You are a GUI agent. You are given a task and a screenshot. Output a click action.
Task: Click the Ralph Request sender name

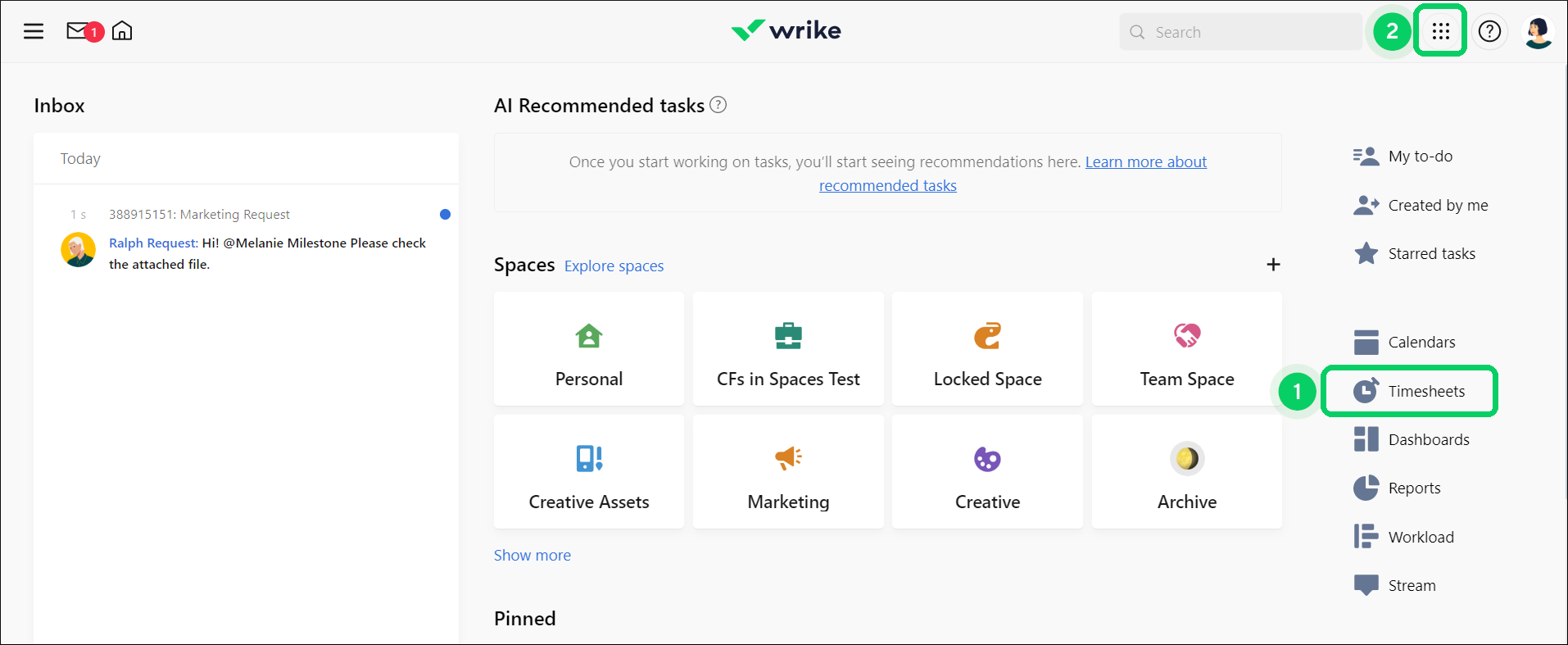153,243
